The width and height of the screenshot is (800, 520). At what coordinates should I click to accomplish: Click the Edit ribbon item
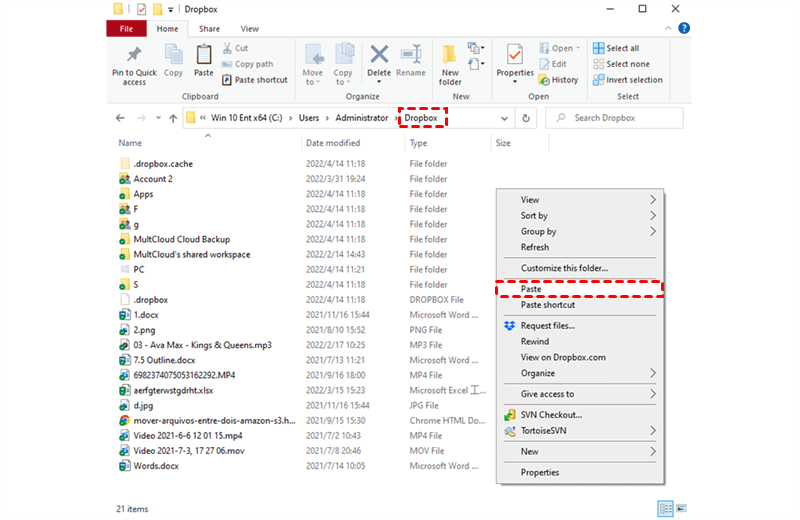tap(553, 64)
